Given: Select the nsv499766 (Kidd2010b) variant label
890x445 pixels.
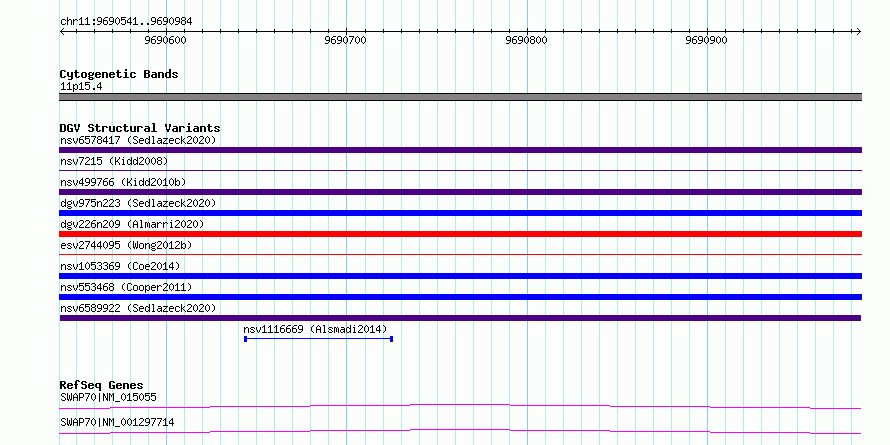Looking at the screenshot, I should pos(123,182).
